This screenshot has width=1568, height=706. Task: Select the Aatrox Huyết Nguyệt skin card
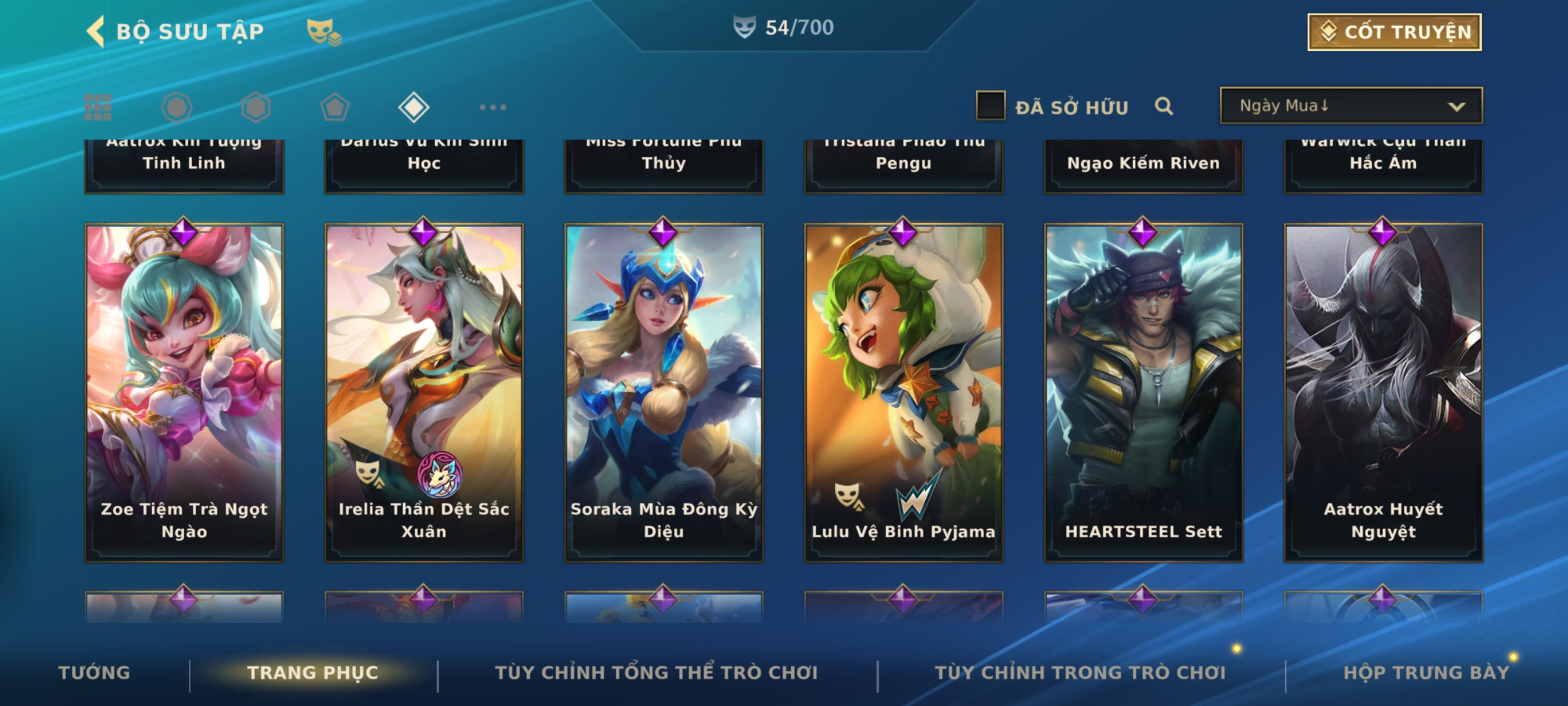point(1383,392)
